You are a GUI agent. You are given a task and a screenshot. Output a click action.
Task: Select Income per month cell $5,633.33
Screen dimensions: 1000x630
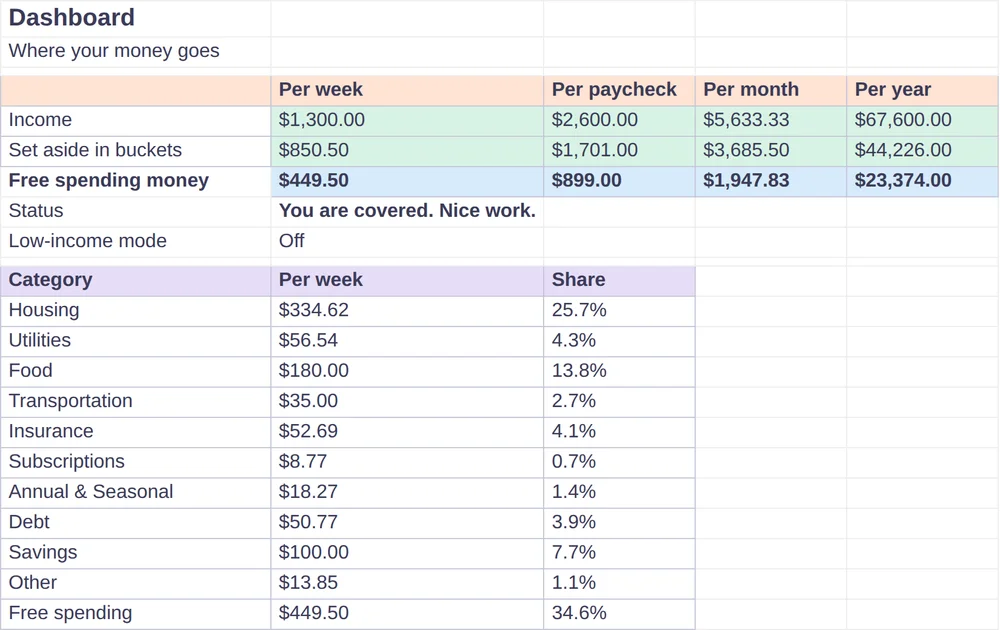[771, 121]
